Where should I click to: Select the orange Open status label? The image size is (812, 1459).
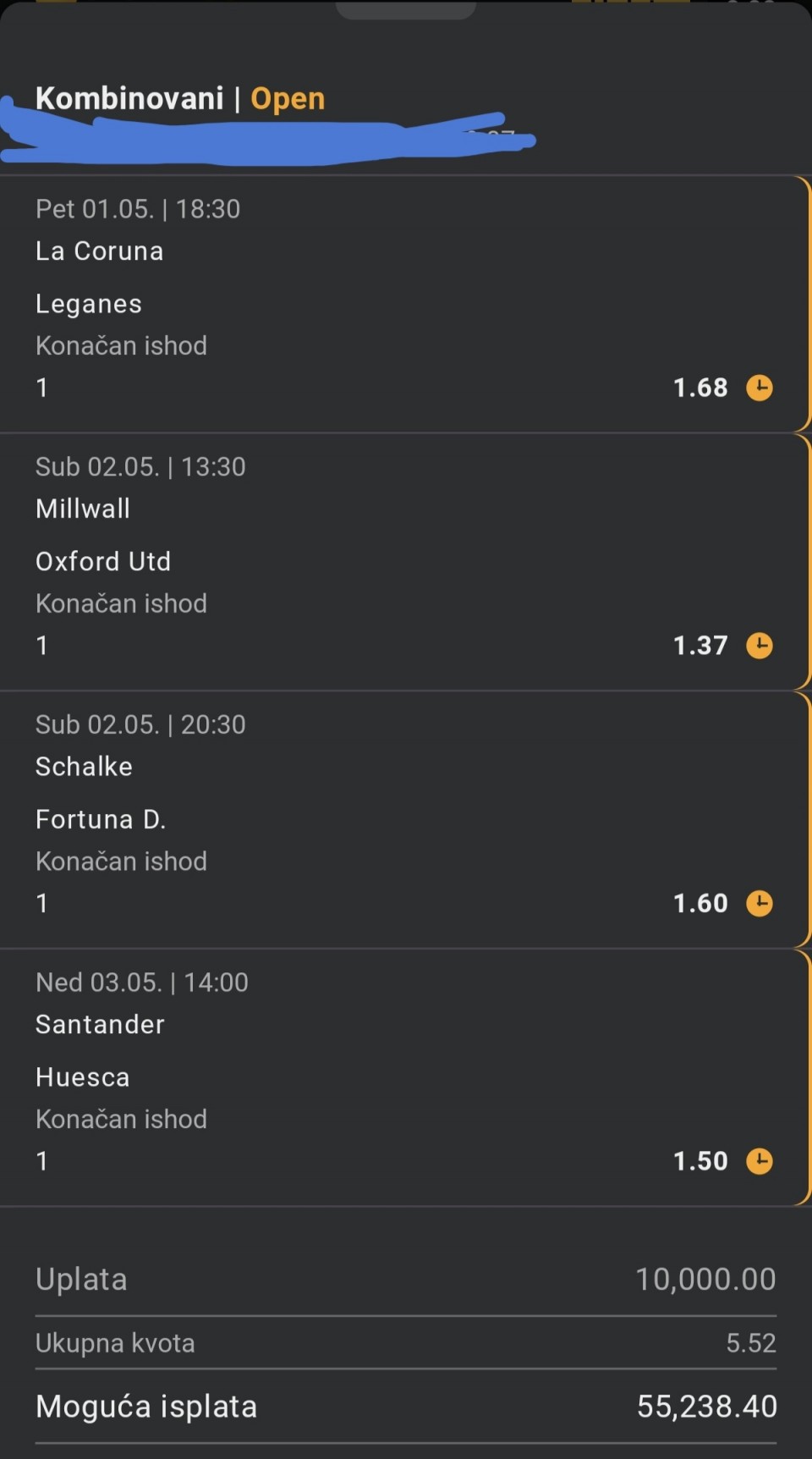coord(288,99)
